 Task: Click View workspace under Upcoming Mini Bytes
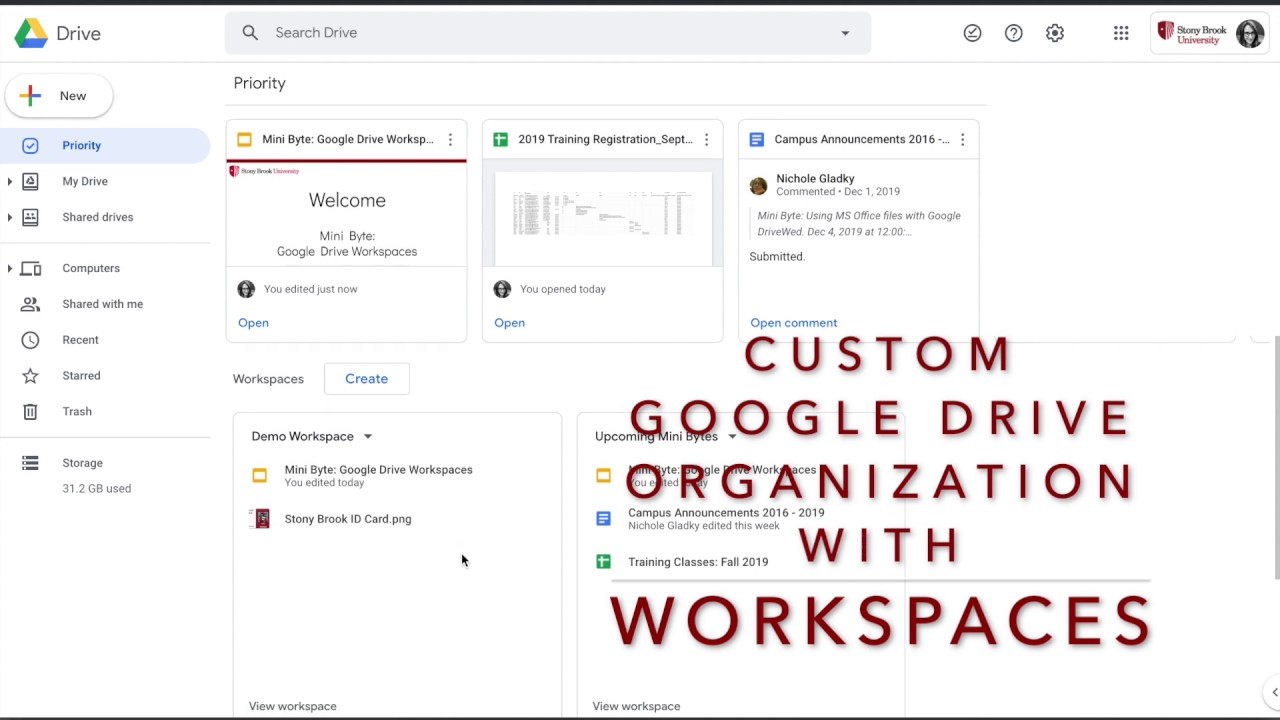tap(636, 706)
